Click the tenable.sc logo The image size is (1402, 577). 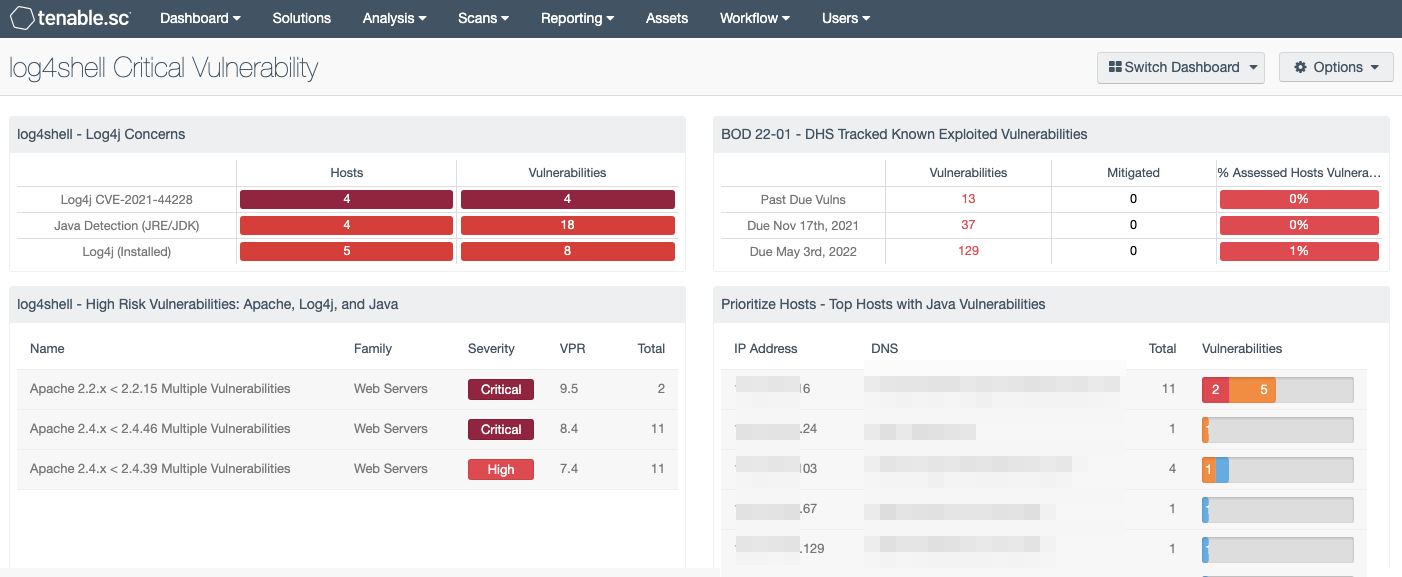(x=70, y=18)
